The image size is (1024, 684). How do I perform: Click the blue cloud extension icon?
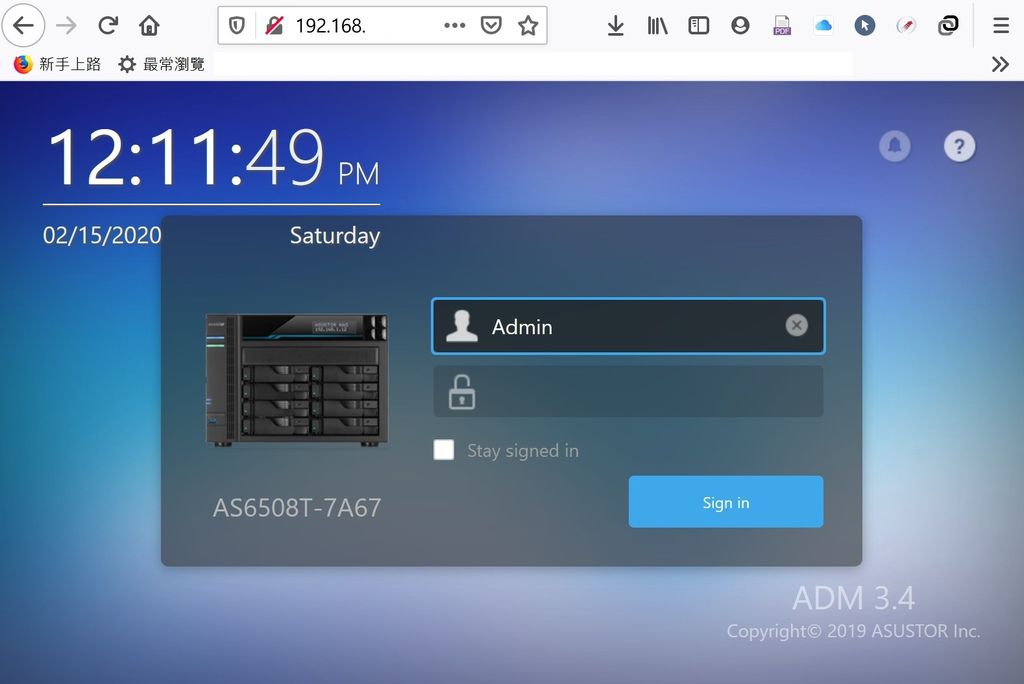coord(824,25)
